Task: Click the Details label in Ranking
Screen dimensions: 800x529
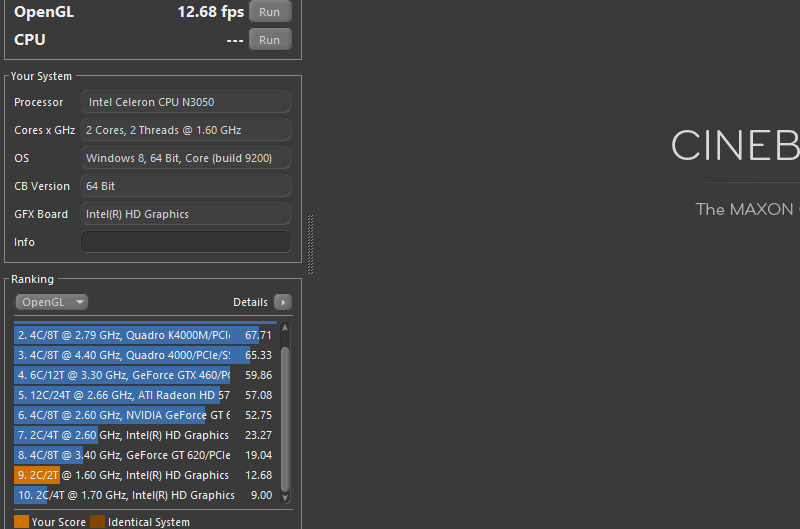Action: 250,302
